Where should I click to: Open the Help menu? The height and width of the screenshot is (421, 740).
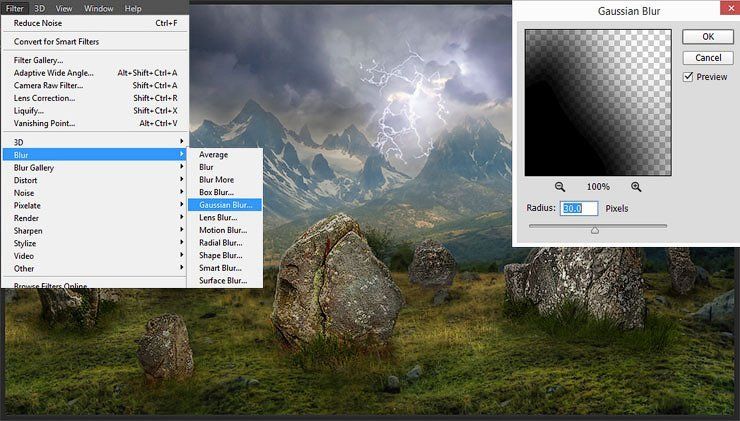[133, 8]
